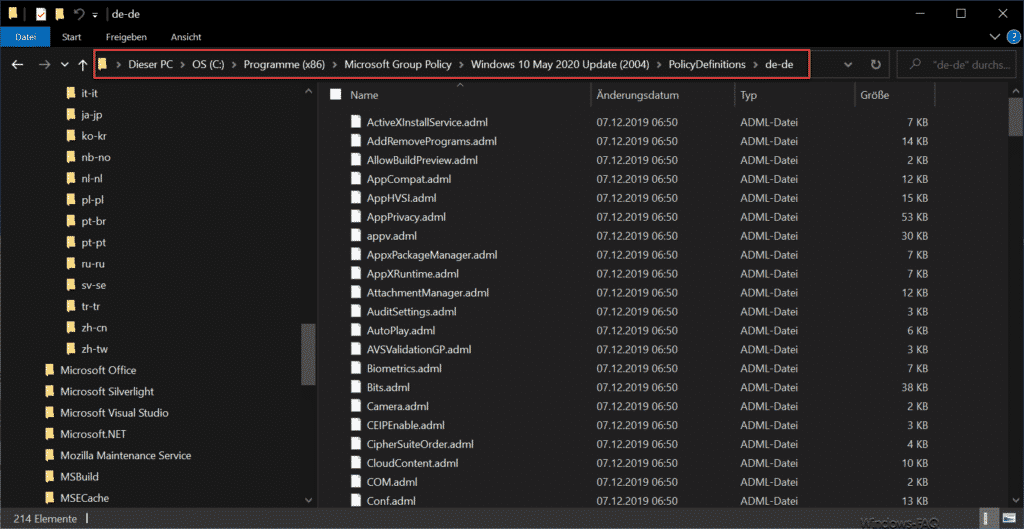Select the CipherSuiteOrder.adml file name
The width and height of the screenshot is (1024, 529).
coord(420,444)
